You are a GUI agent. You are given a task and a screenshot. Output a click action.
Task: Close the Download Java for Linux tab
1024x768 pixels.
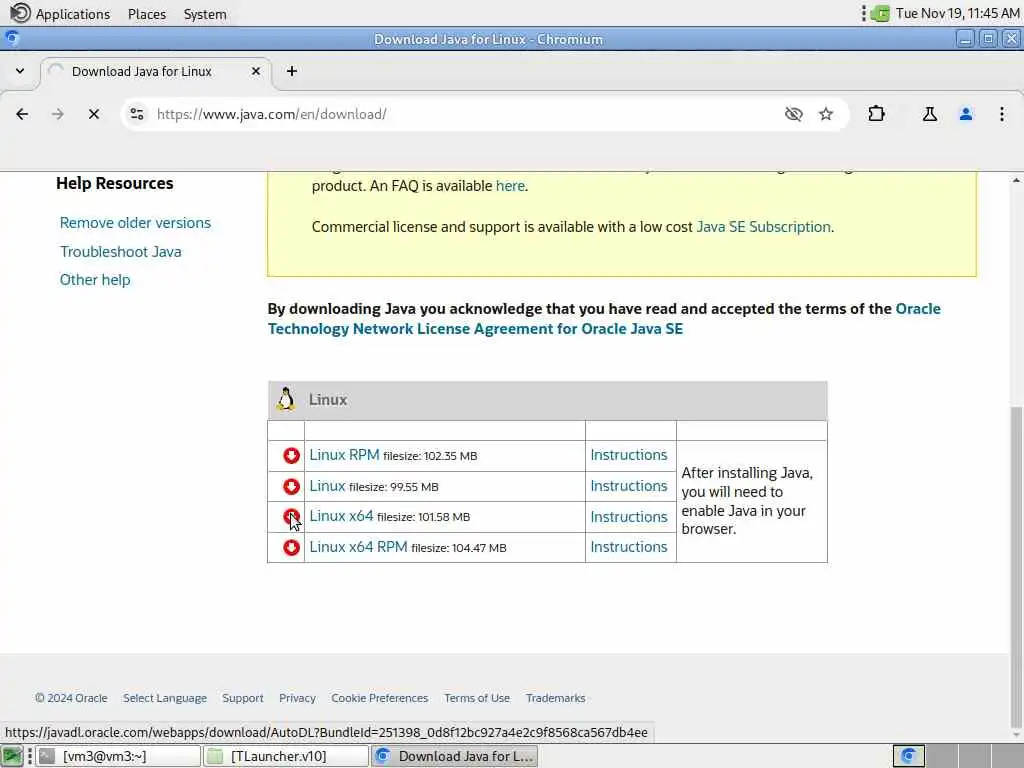point(256,71)
